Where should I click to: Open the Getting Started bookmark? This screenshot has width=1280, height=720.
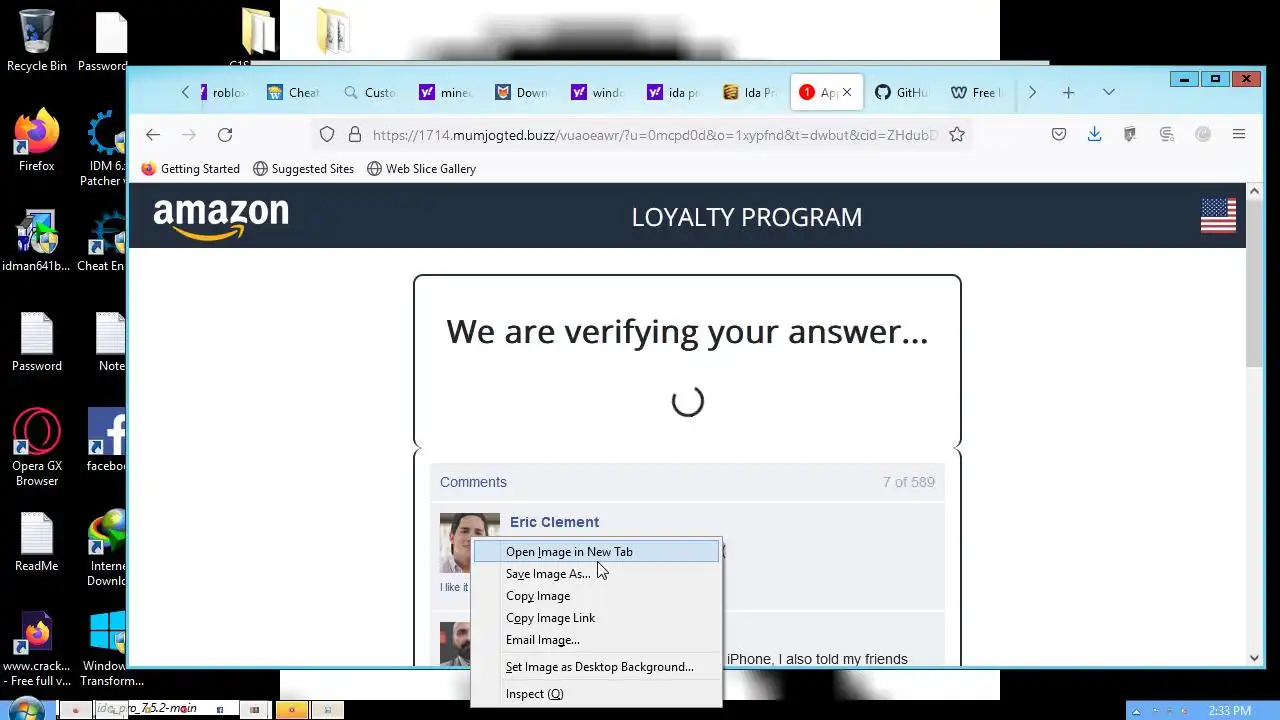(x=191, y=169)
